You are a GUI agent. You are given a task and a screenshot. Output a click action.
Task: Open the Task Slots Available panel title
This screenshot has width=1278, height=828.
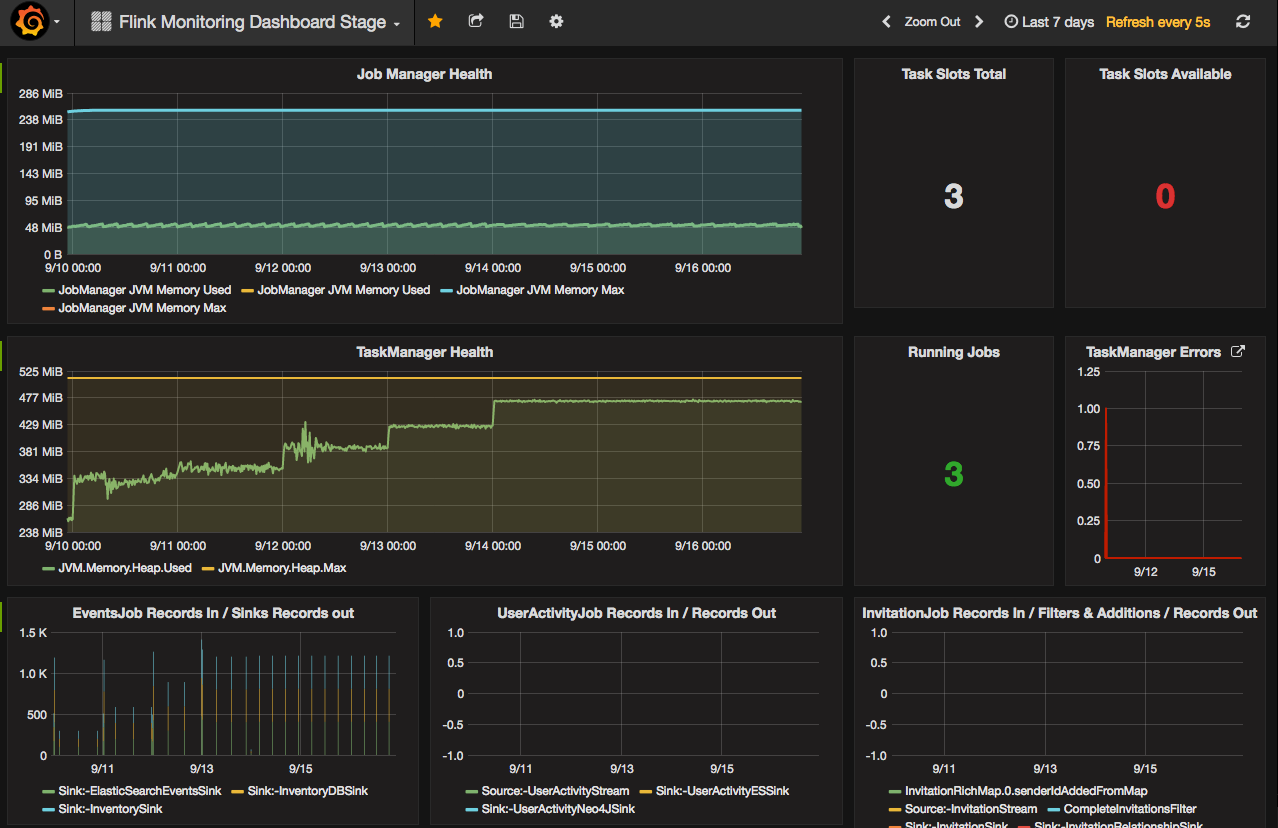(x=1165, y=74)
